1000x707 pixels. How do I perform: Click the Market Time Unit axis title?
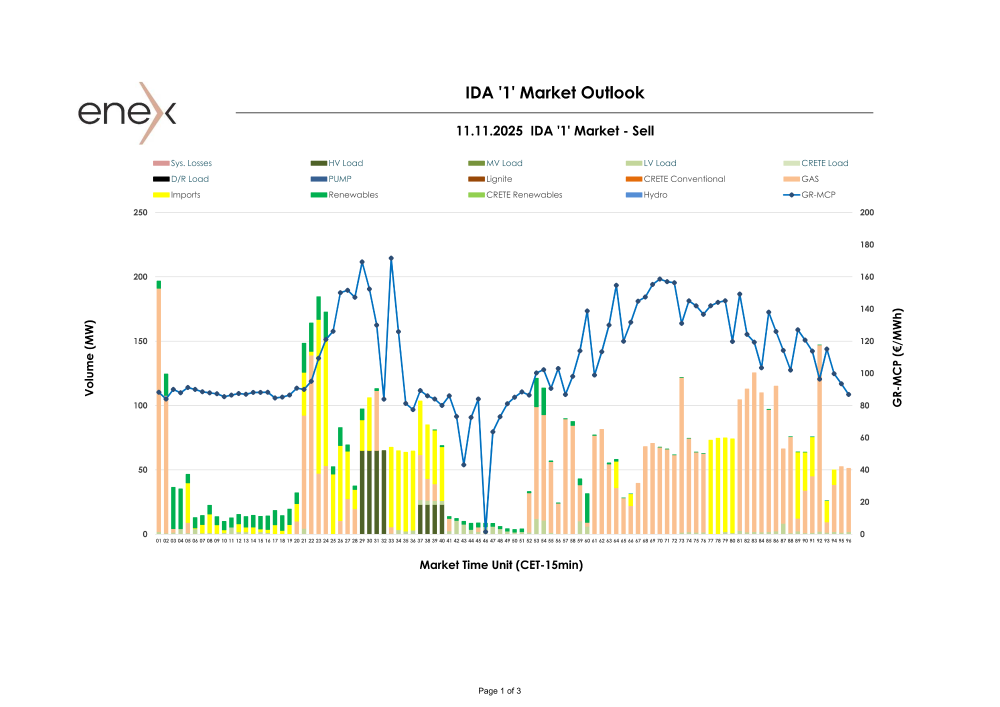click(500, 565)
